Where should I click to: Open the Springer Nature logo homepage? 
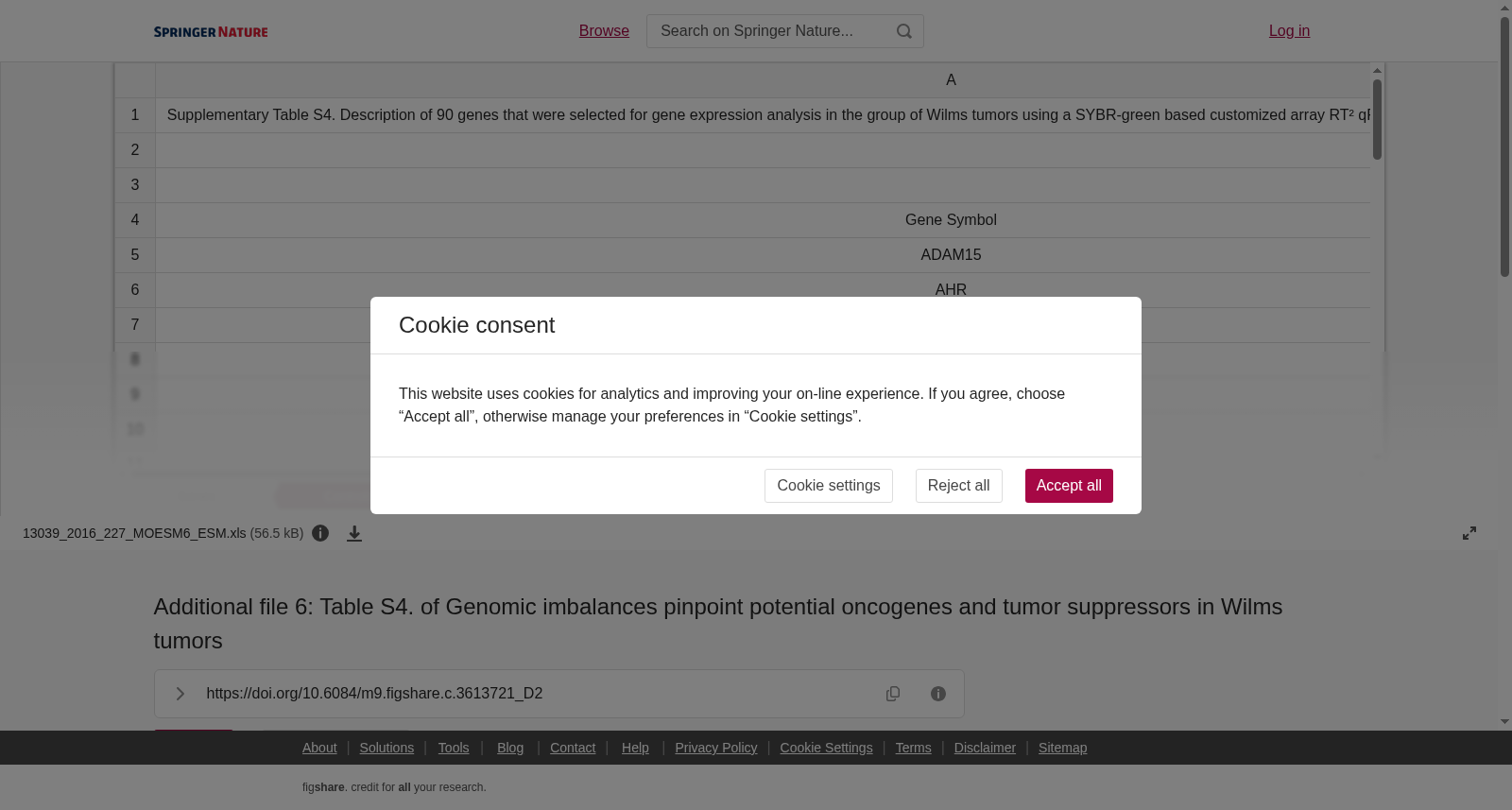pos(211,31)
